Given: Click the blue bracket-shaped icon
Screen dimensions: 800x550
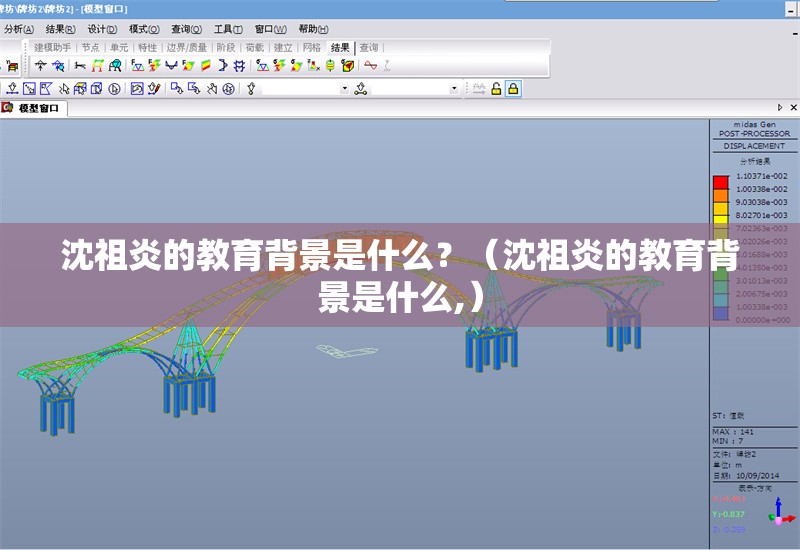Looking at the screenshot, I should tap(222, 65).
